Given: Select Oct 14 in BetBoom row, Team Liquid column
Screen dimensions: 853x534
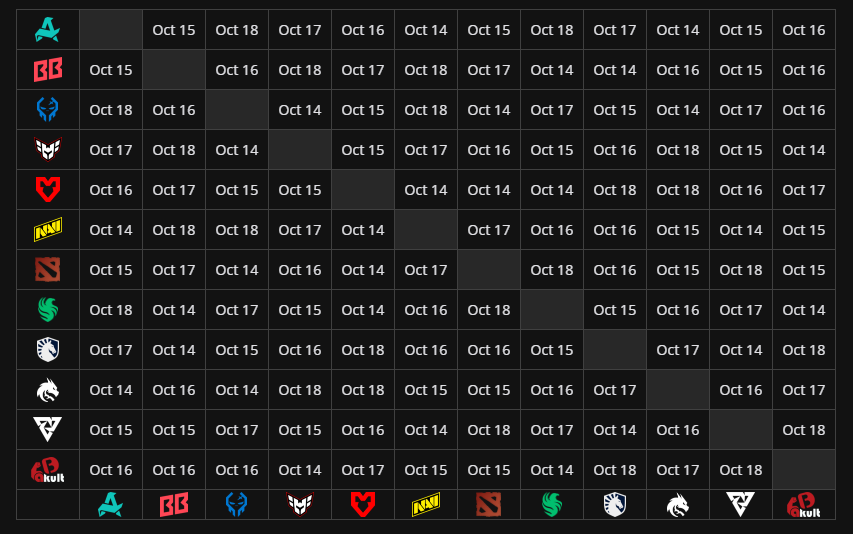Looking at the screenshot, I should (x=615, y=70).
